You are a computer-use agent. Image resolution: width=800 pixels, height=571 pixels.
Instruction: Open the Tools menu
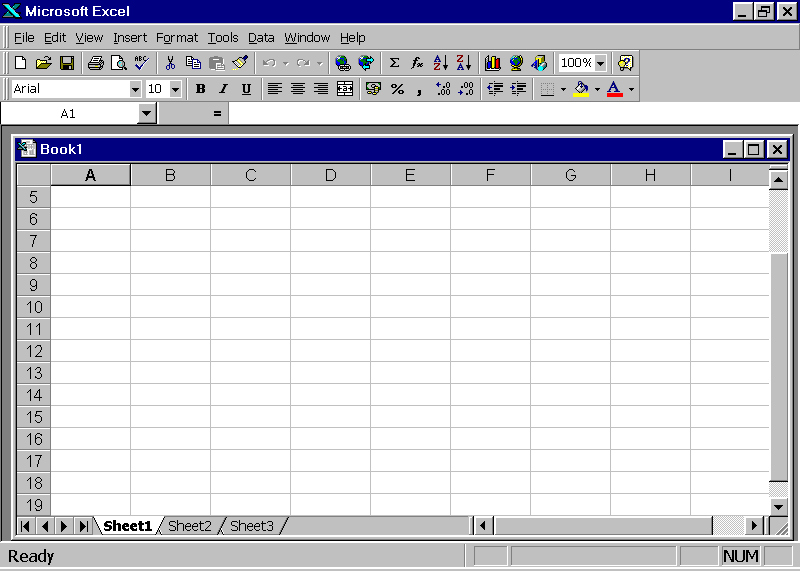(x=222, y=38)
